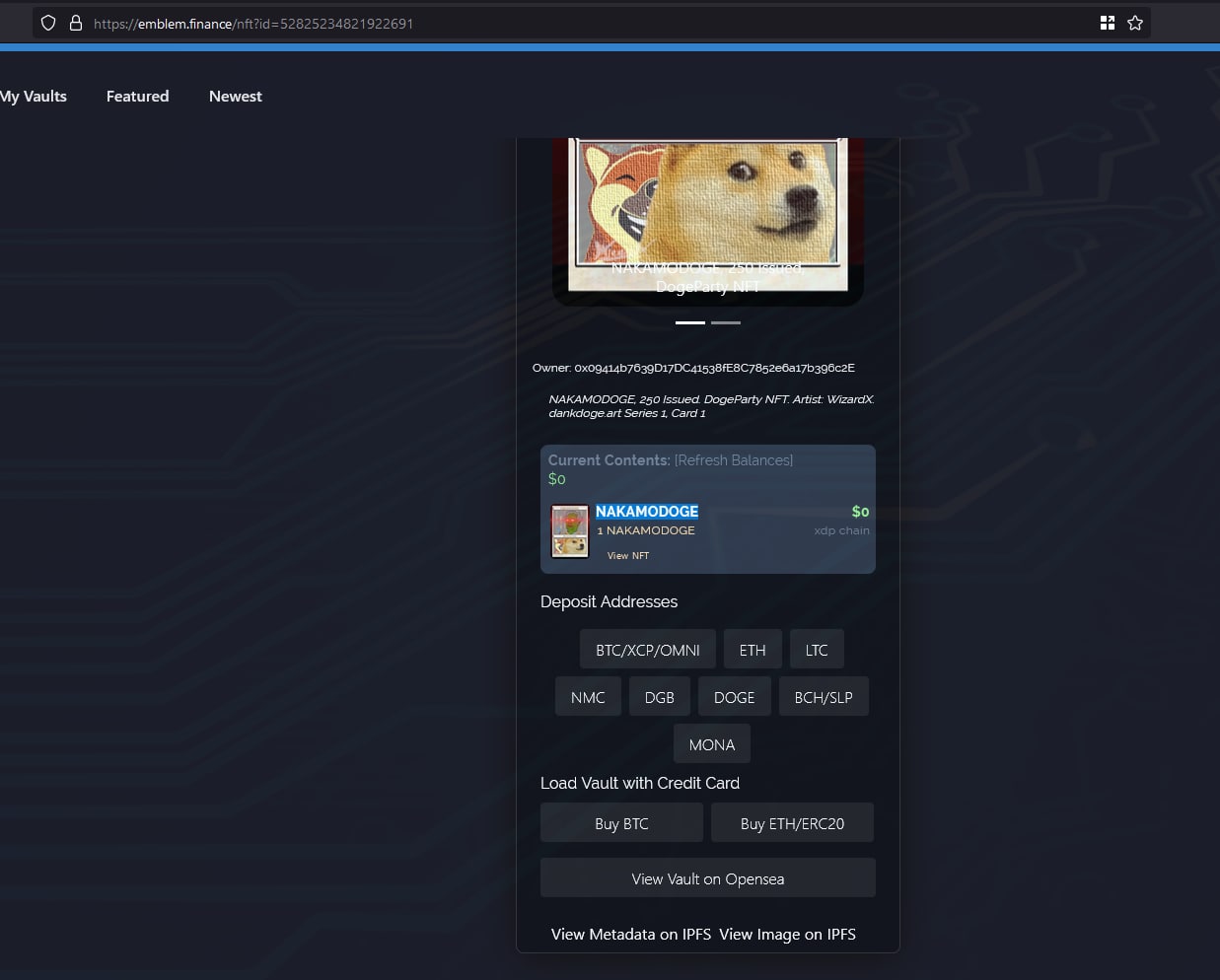
Task: Click the NAKAMODOGE description text
Action: click(711, 406)
